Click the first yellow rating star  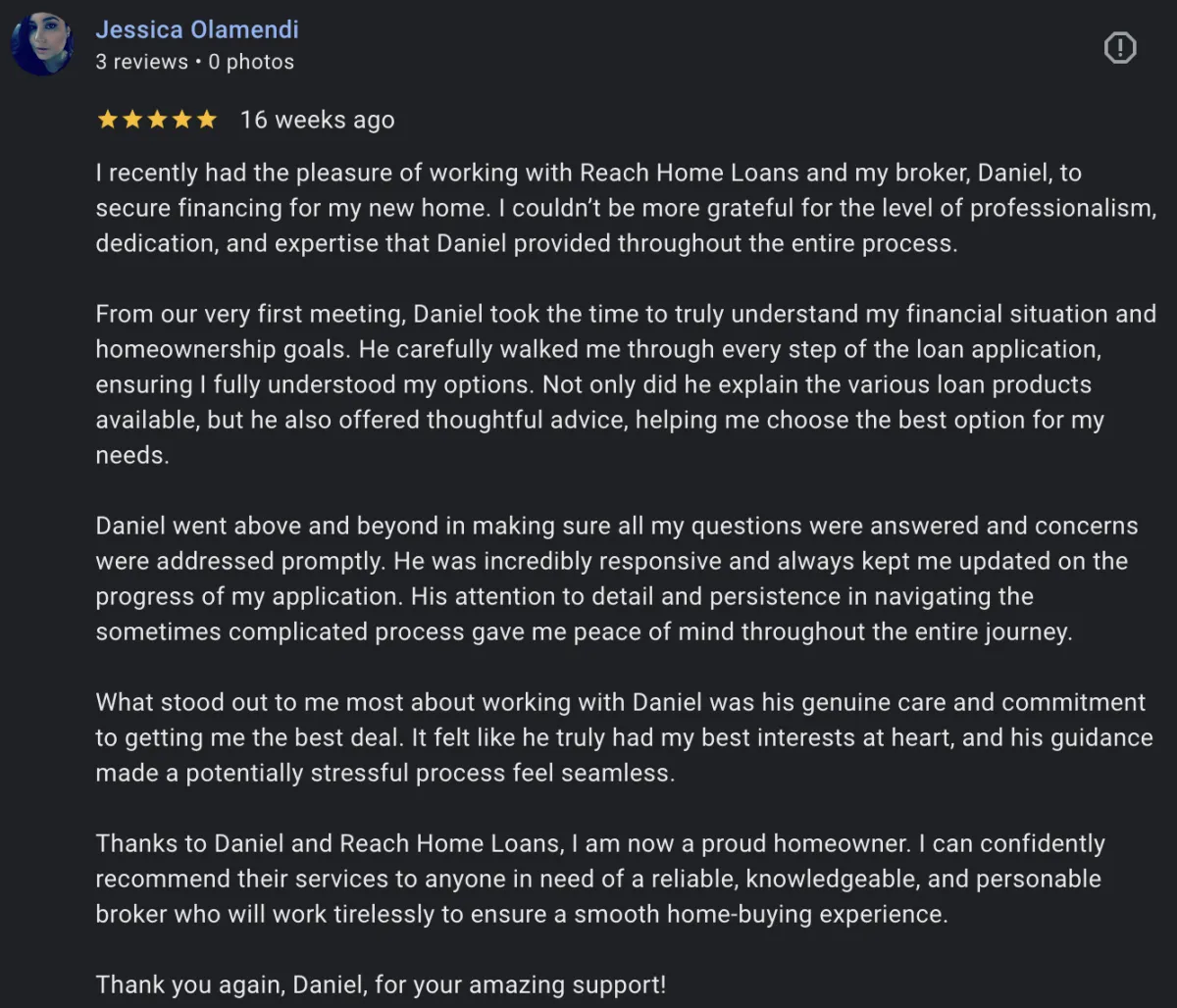click(x=107, y=120)
